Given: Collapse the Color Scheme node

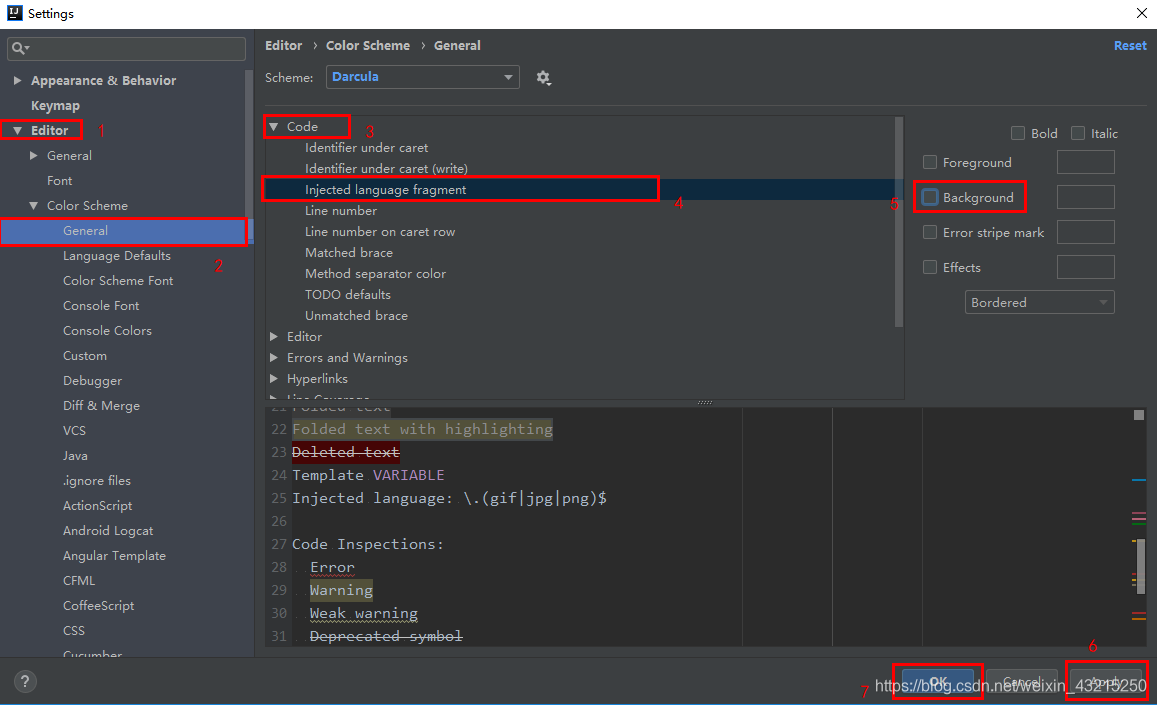Looking at the screenshot, I should click(x=33, y=206).
